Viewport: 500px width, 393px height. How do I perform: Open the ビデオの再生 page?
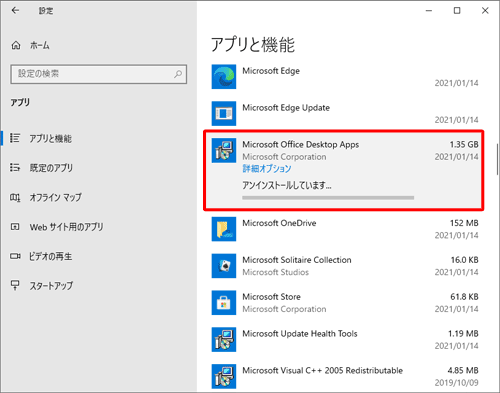point(50,256)
